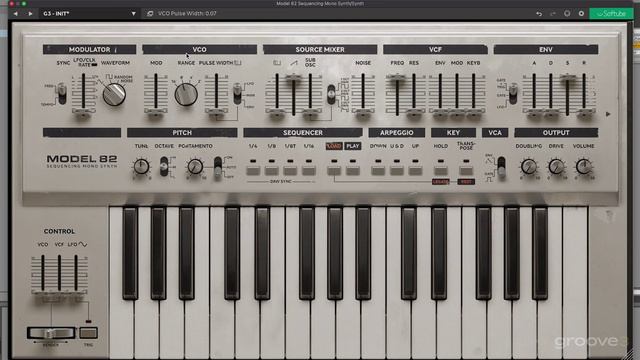Viewport: 640px width, 360px height.
Task: Adjust the envelope Sustain (S) slider
Action: (x=567, y=78)
